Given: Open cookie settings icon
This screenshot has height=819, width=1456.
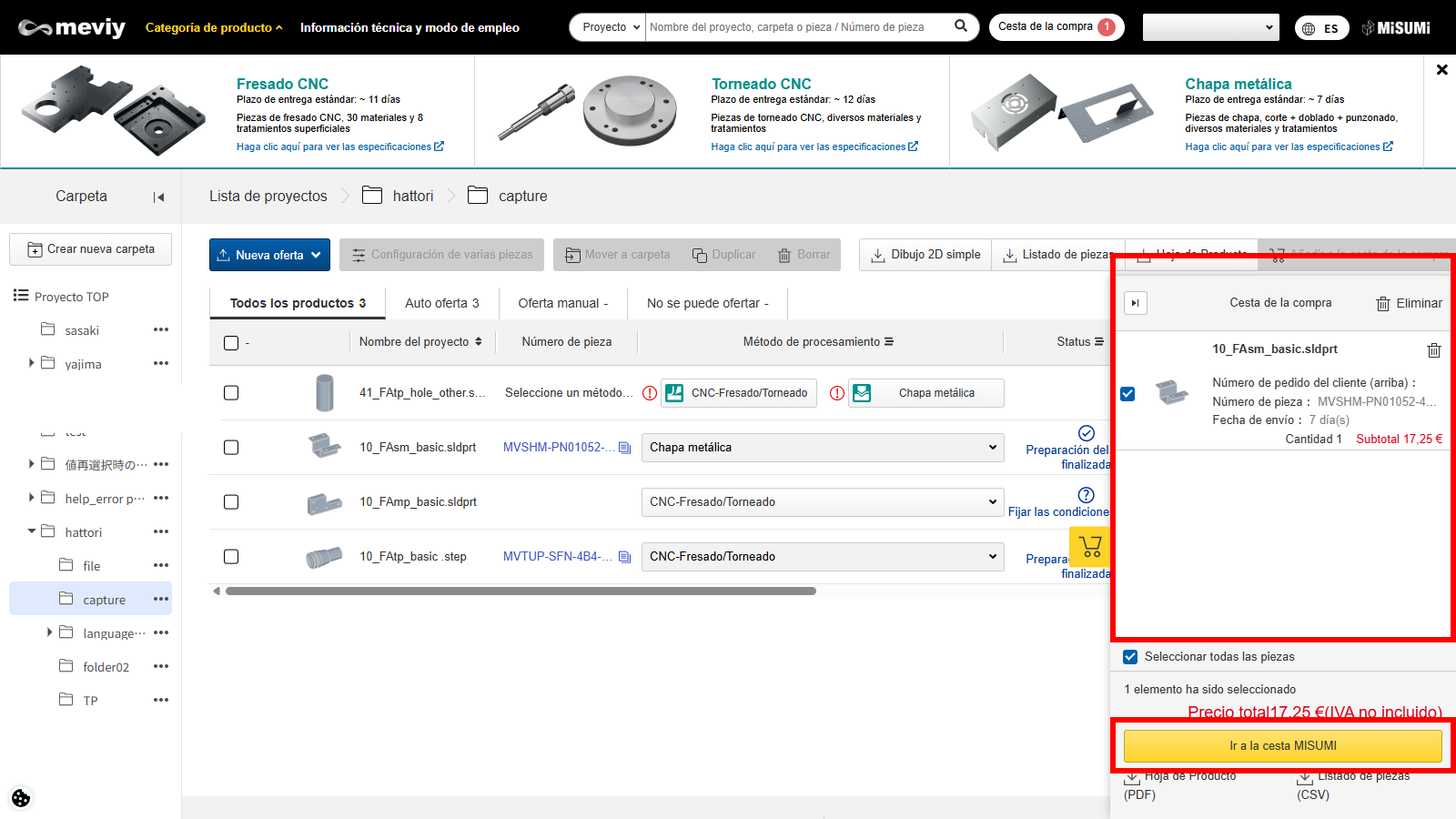Looking at the screenshot, I should [x=21, y=798].
